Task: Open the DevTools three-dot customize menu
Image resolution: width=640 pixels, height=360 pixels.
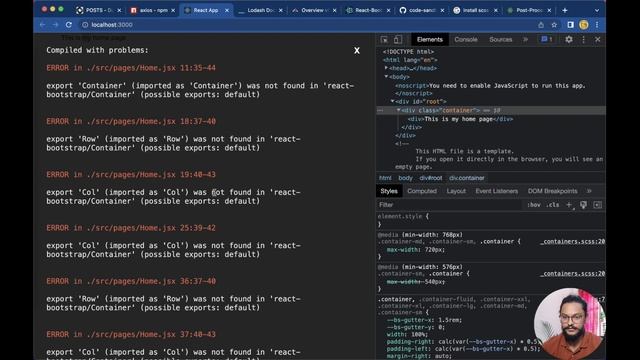Action: [x=583, y=40]
